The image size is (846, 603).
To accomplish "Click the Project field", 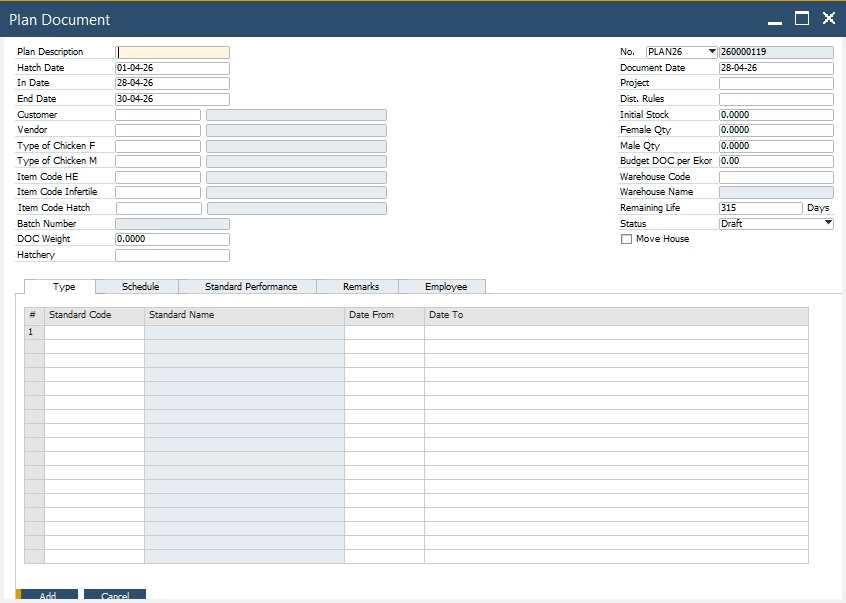I will pos(775,82).
